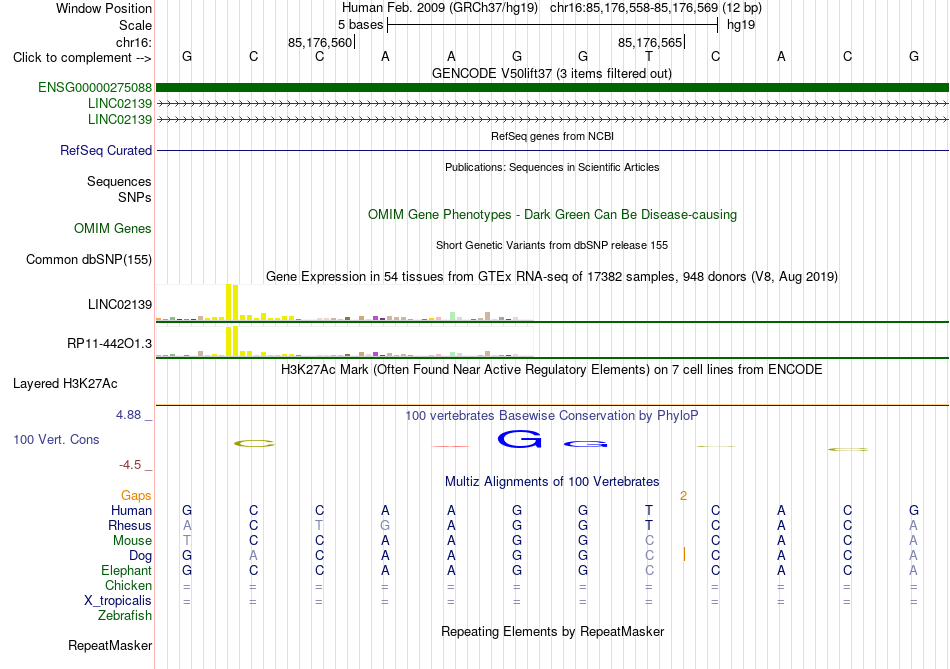Click the chr16:85,176,558-85,176,569 position text
The height and width of the screenshot is (669, 950).
[x=634, y=8]
